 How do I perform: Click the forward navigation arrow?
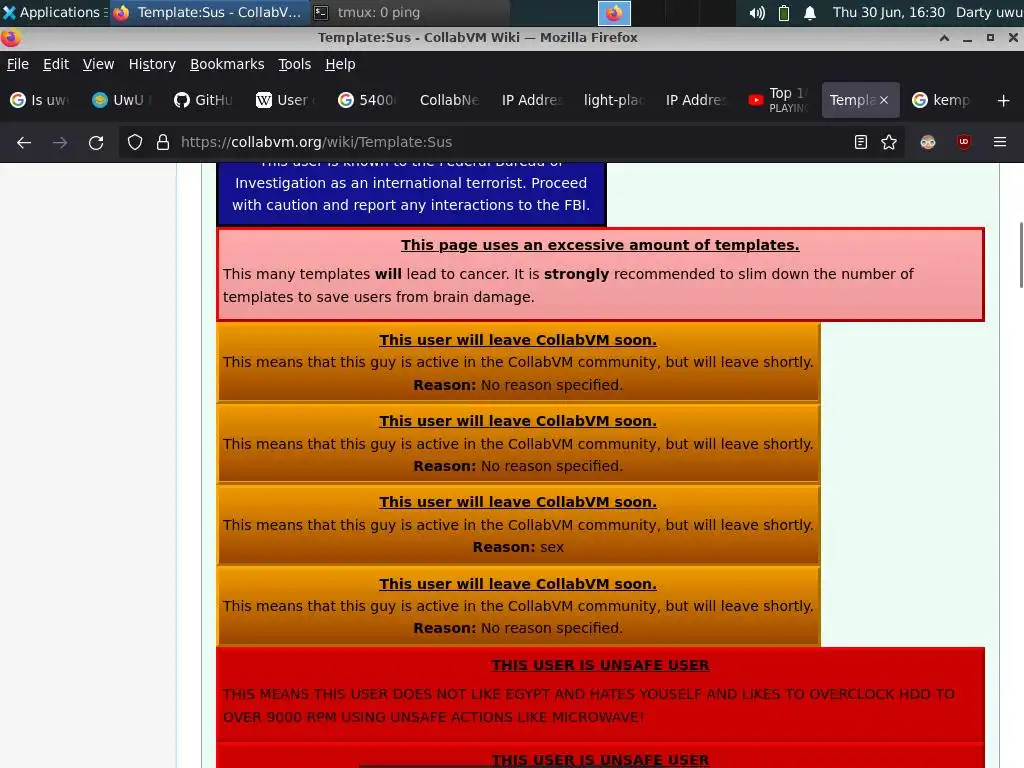60,142
